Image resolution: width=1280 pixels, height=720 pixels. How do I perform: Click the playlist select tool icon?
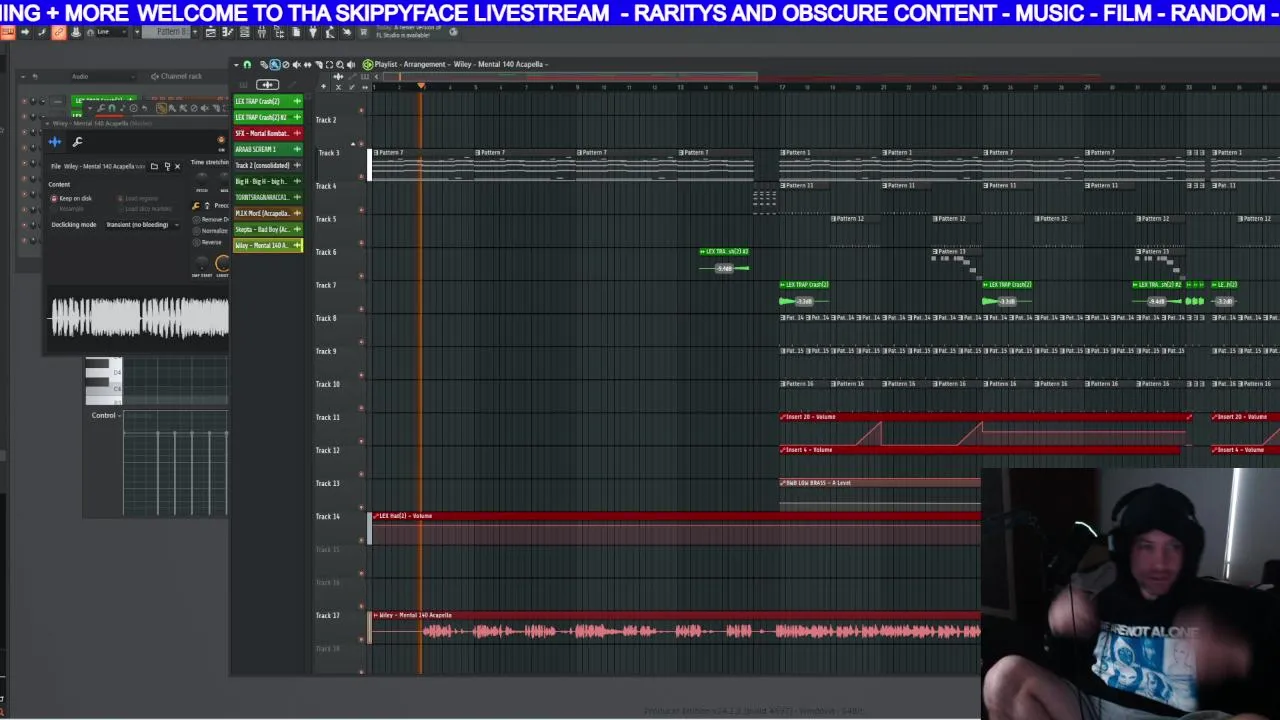[x=329, y=65]
